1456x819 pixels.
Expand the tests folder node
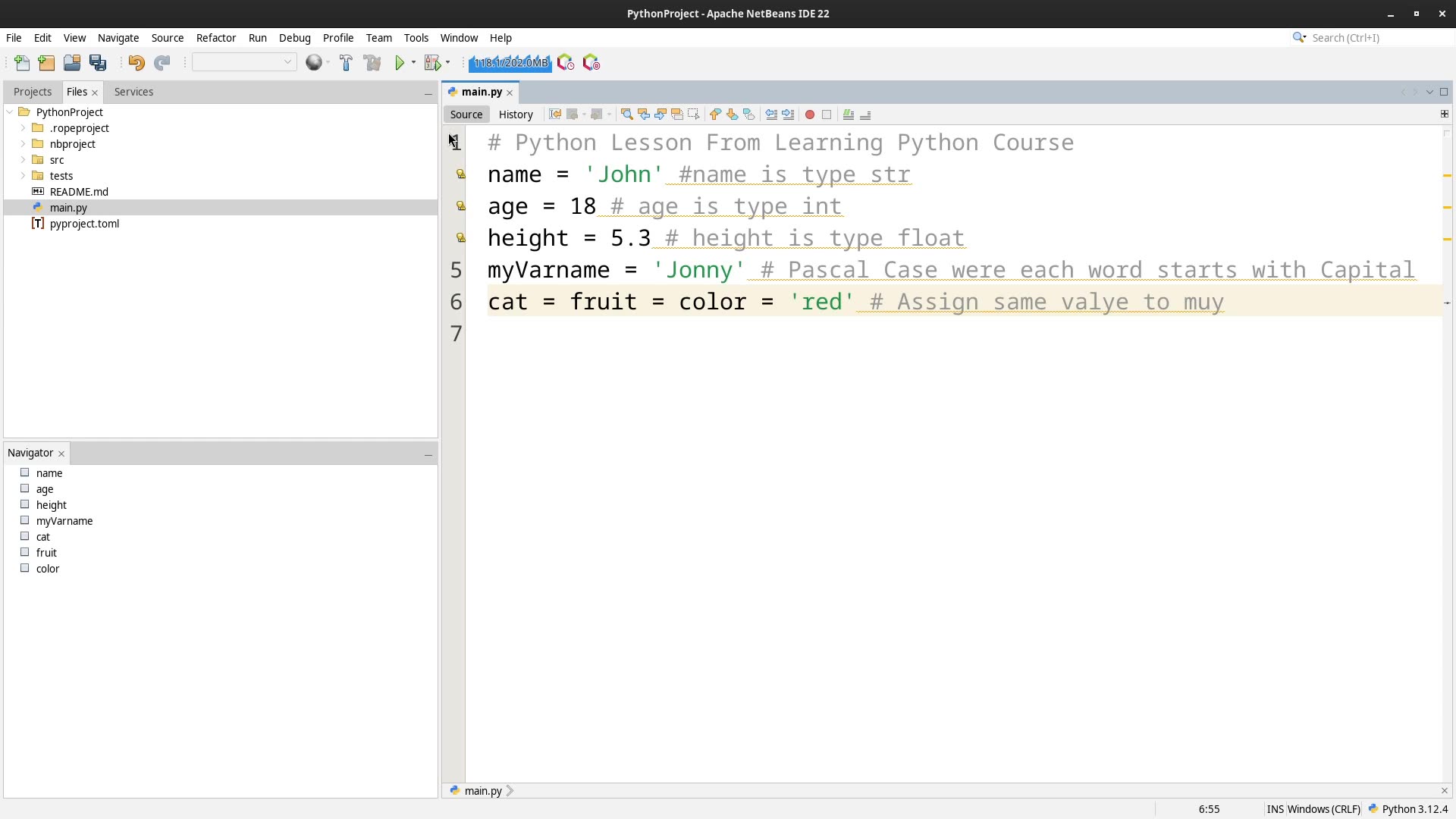tap(24, 176)
